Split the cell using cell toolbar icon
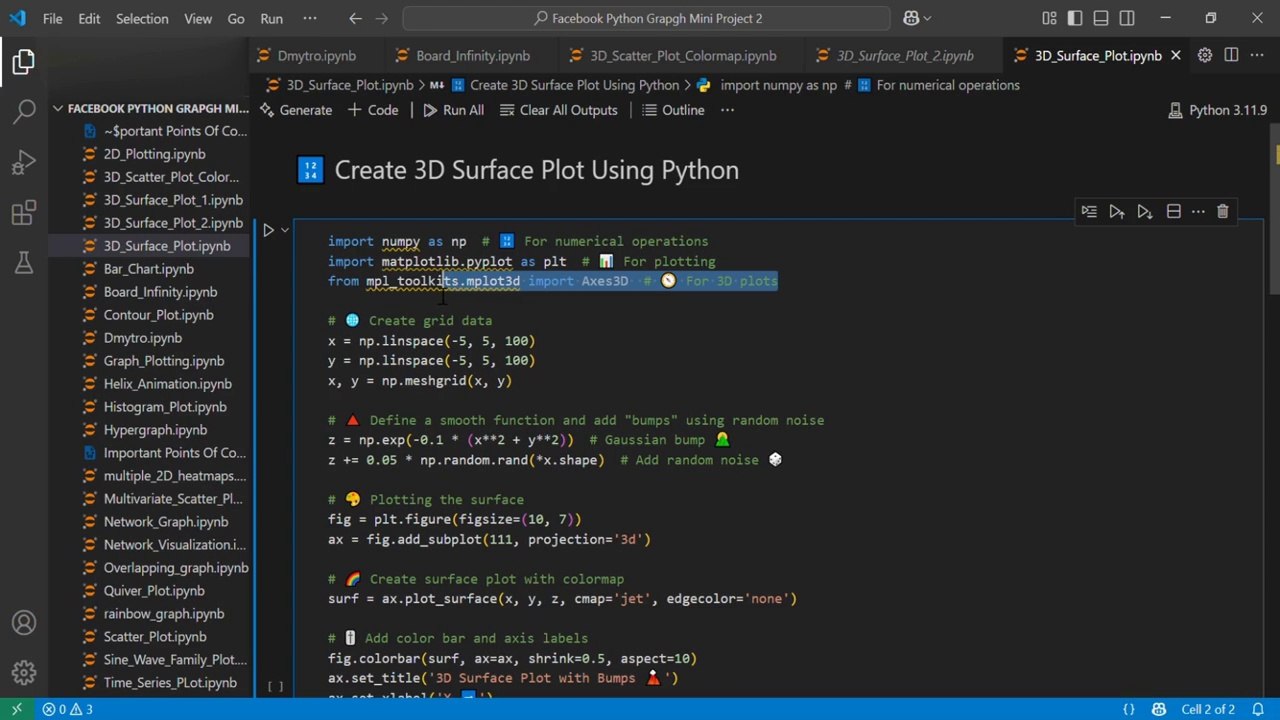This screenshot has width=1280, height=720. [1173, 211]
